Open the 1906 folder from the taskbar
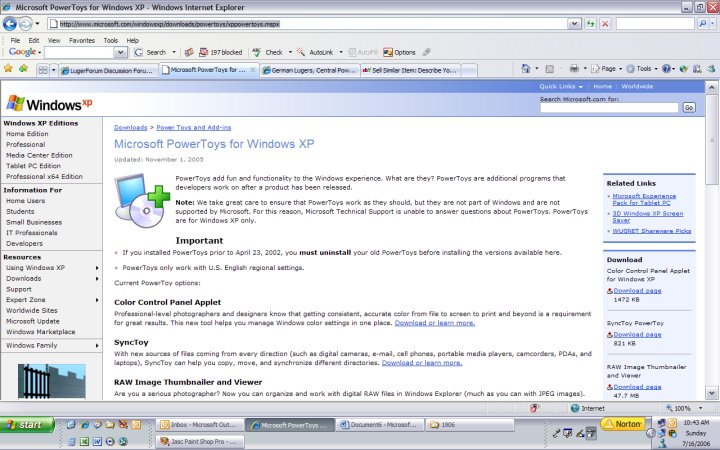720x450 pixels. click(470, 425)
